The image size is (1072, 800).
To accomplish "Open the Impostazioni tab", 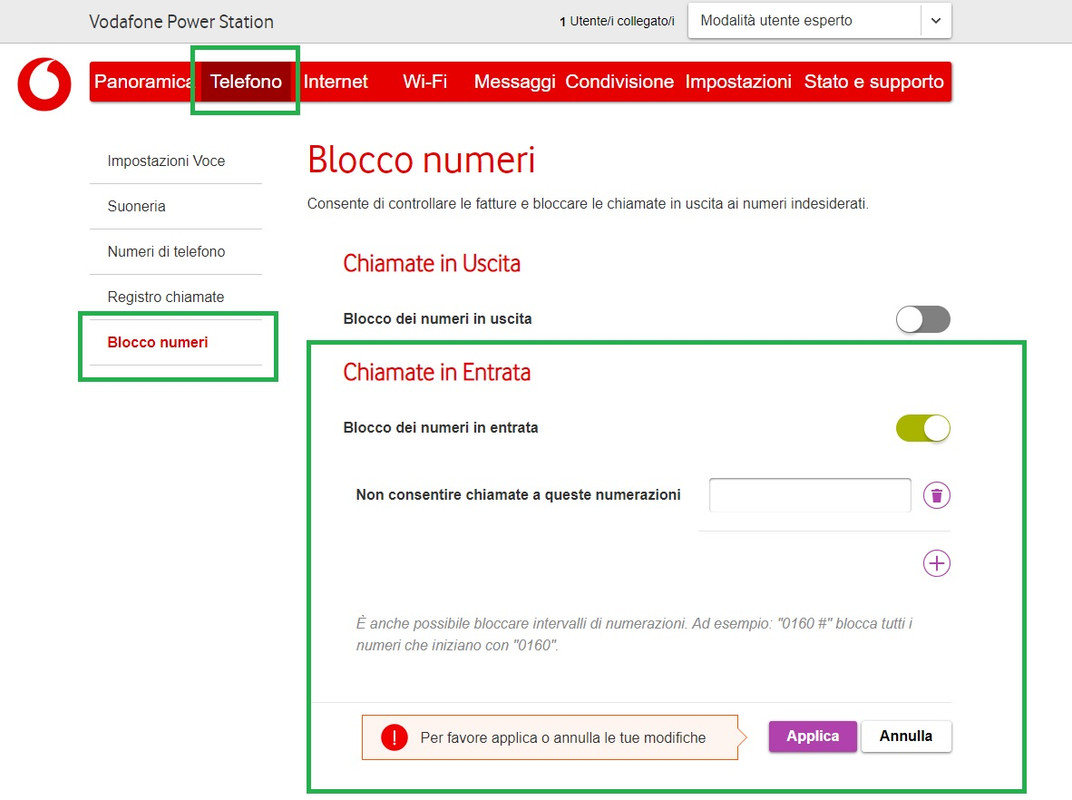I will coord(738,81).
